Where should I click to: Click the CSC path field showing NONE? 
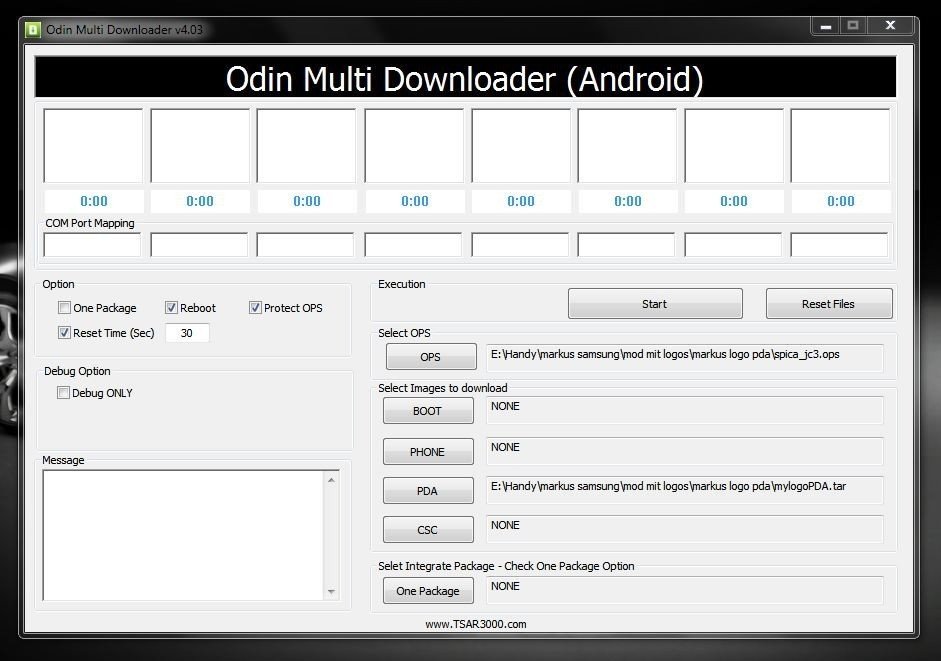click(685, 529)
